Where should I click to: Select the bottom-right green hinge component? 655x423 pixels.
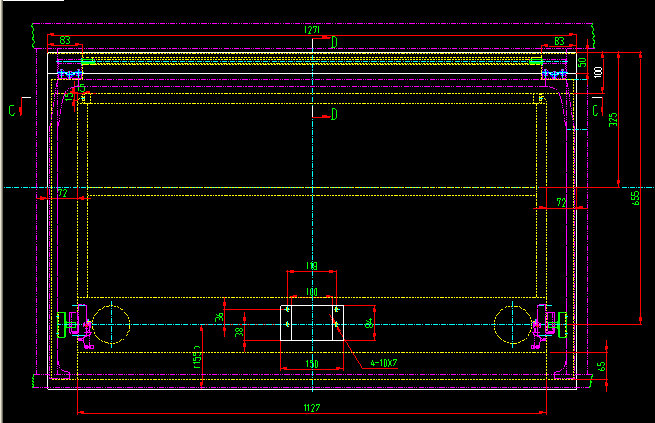coord(551,323)
